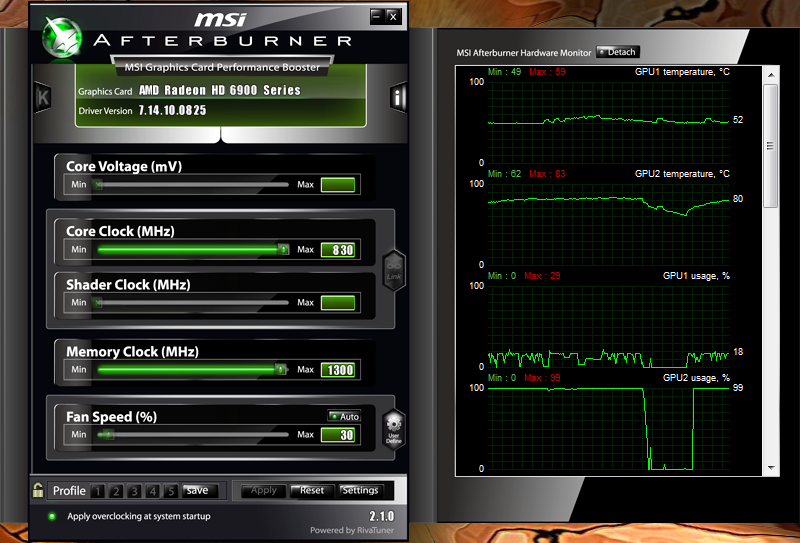800x543 pixels.
Task: Click the GPU1 temperature graph
Action: click(609, 122)
